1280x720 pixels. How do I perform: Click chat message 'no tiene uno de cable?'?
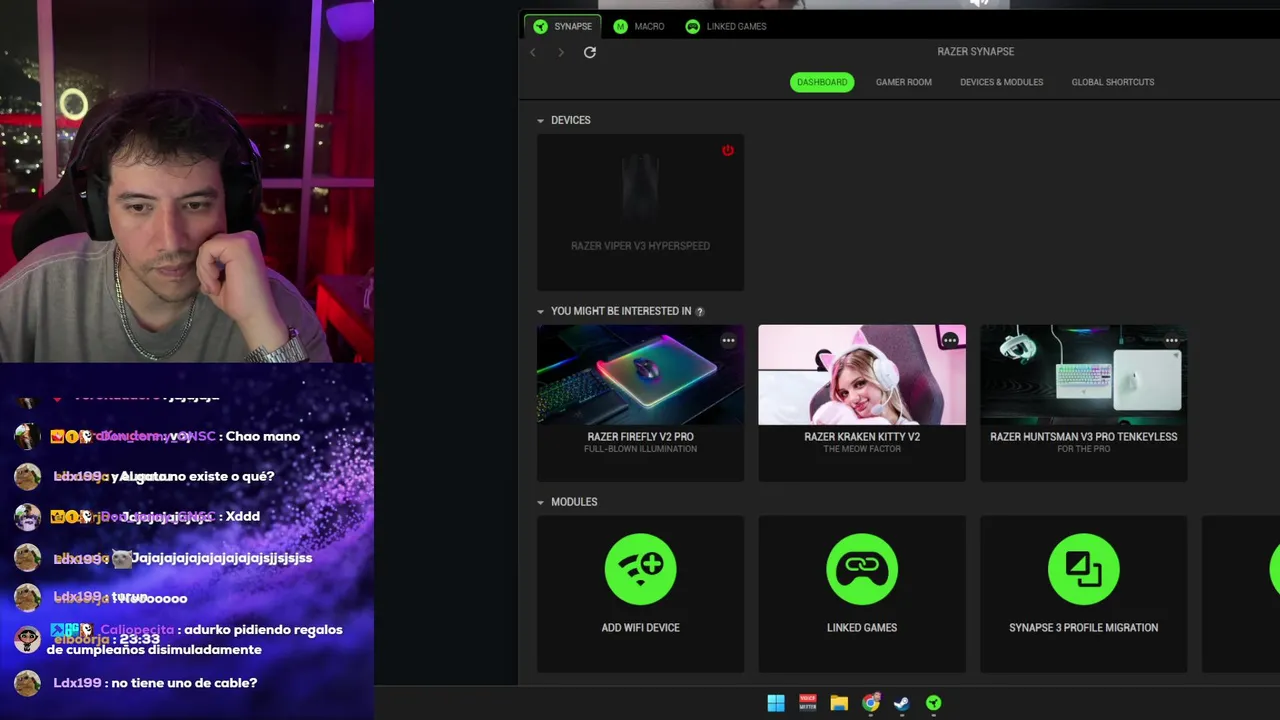coord(184,683)
